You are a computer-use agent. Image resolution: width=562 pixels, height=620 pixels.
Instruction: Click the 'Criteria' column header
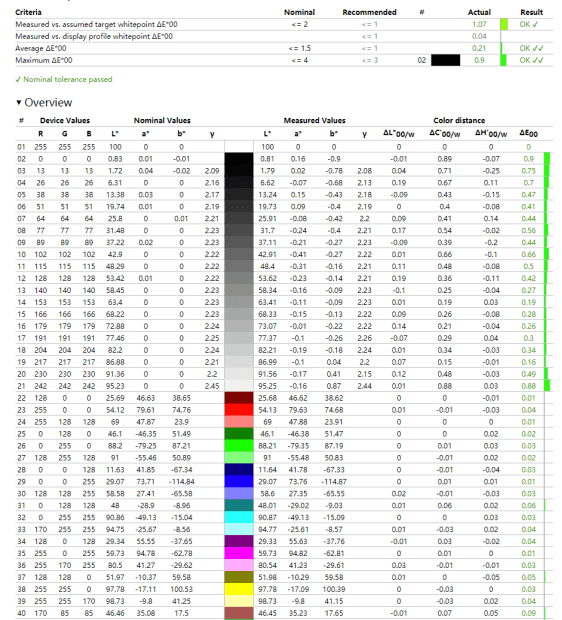28,12
